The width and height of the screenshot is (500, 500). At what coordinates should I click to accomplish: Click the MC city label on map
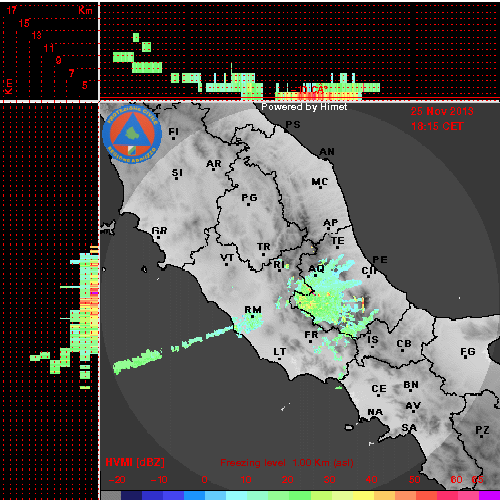(320, 182)
